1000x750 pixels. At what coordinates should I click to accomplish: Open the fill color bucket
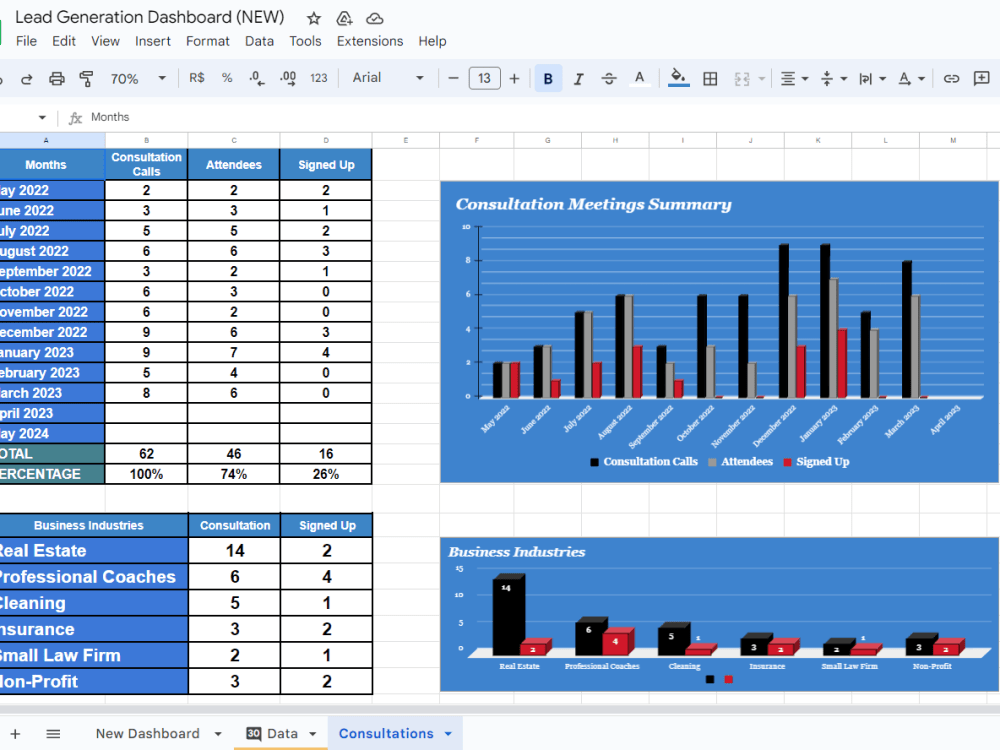coord(679,78)
